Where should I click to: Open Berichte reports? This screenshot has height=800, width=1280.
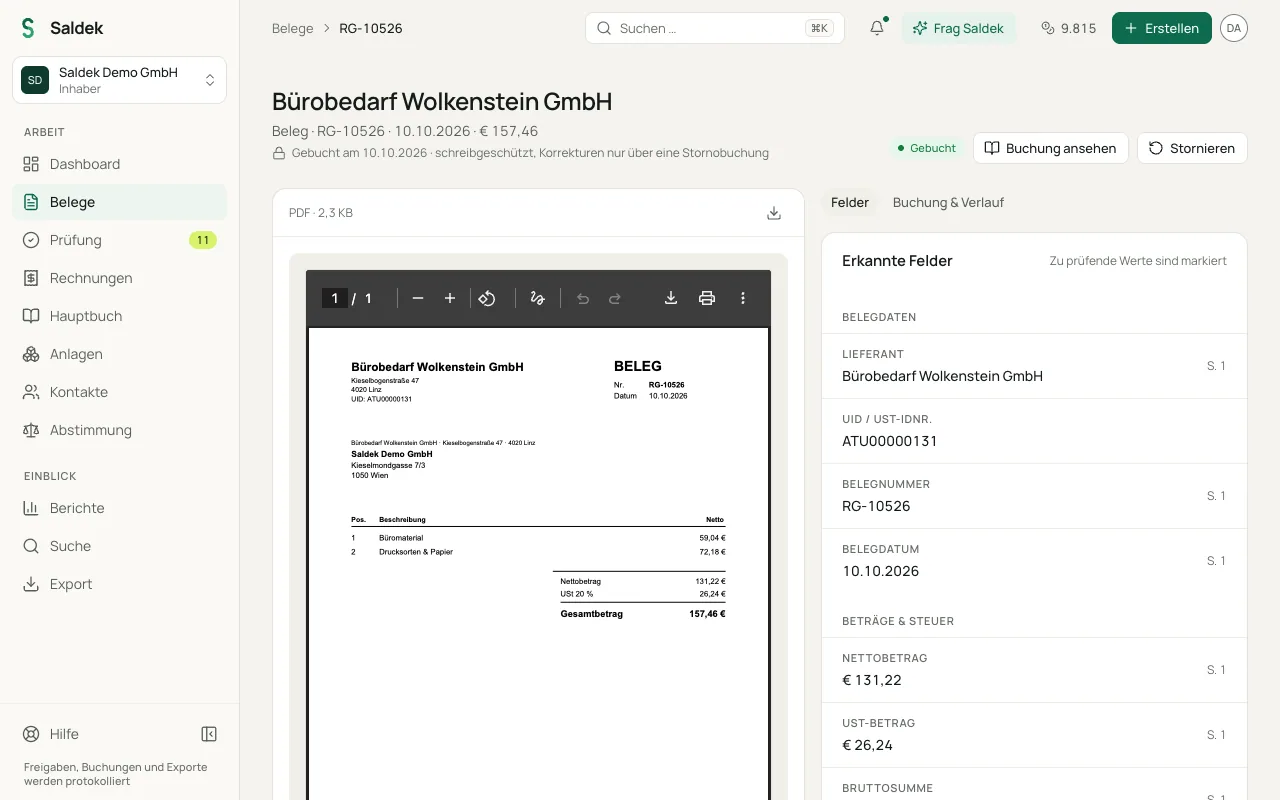[120, 508]
